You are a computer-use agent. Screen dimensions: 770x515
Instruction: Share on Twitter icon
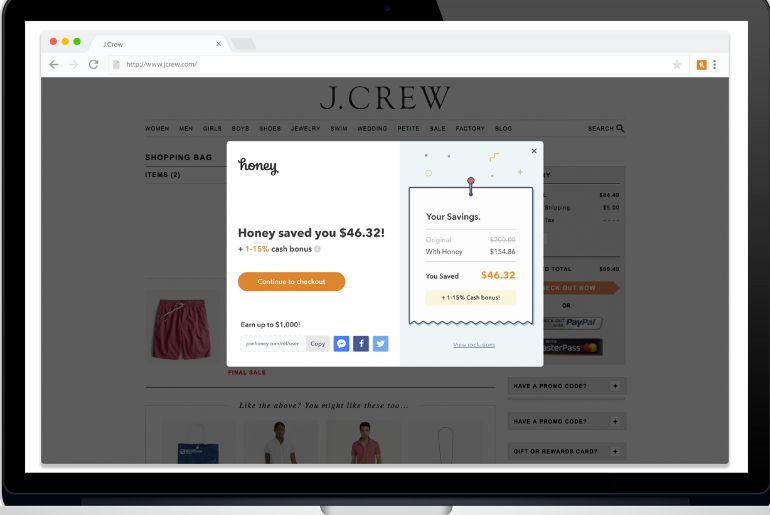coord(381,344)
